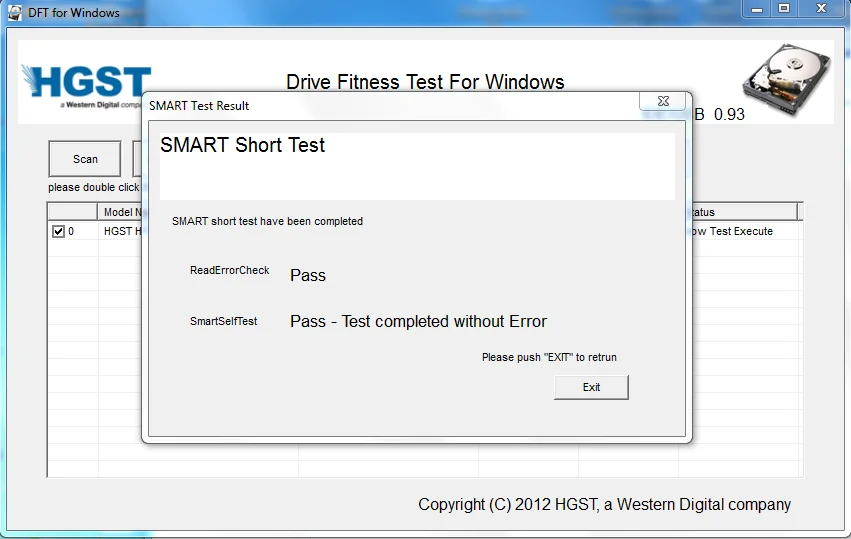Click the Exit button in SMART Test Result

[x=591, y=387]
